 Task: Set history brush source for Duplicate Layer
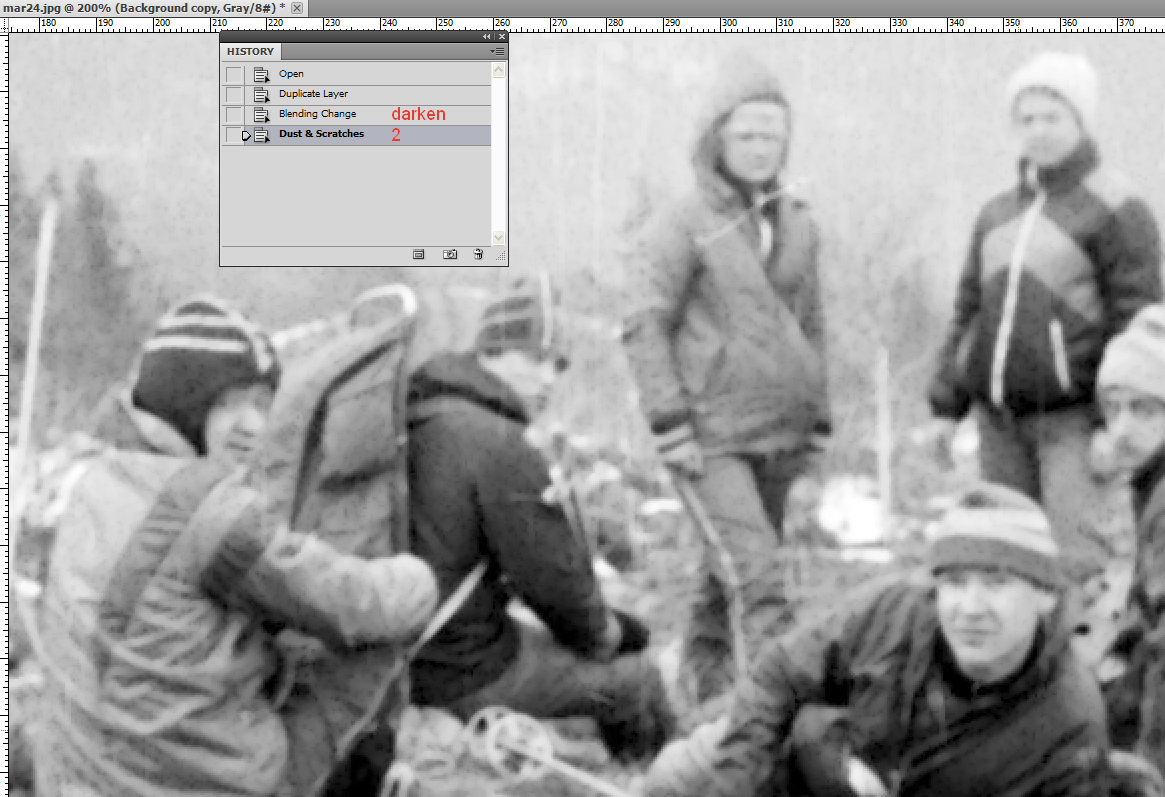233,94
